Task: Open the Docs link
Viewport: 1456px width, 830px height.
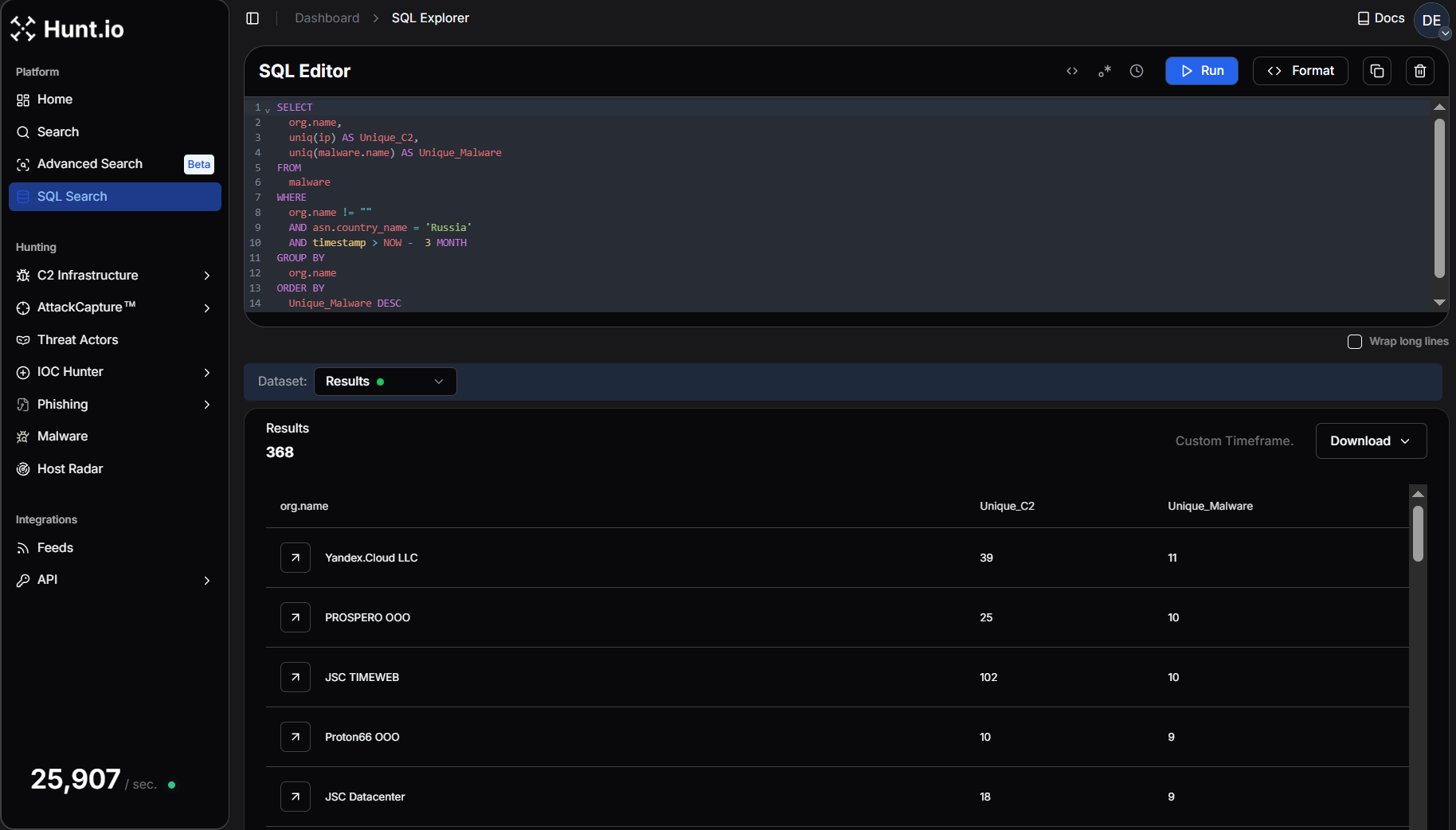Action: [x=1381, y=18]
